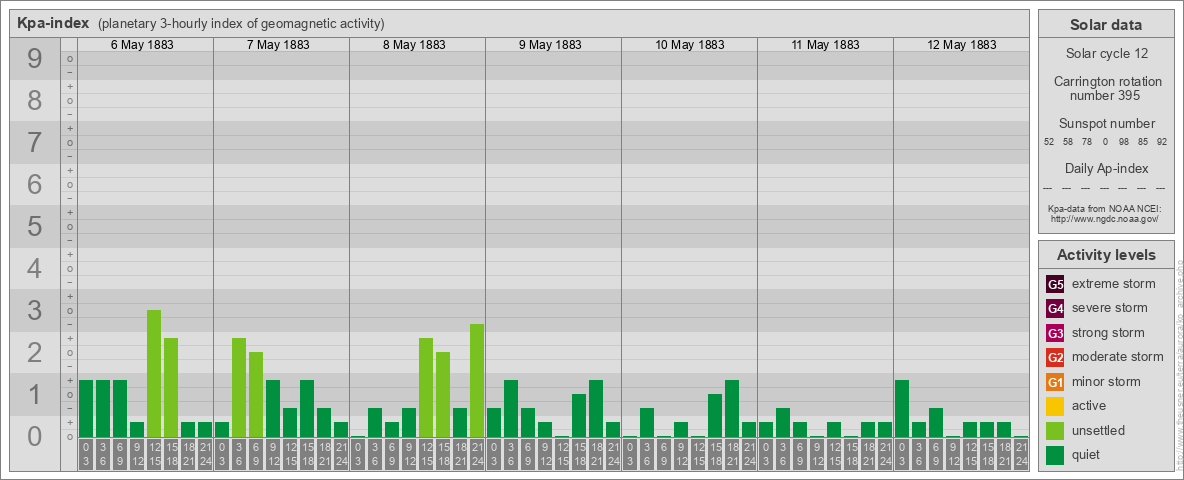Click the 'Solar cycle 12' text

pos(1105,54)
